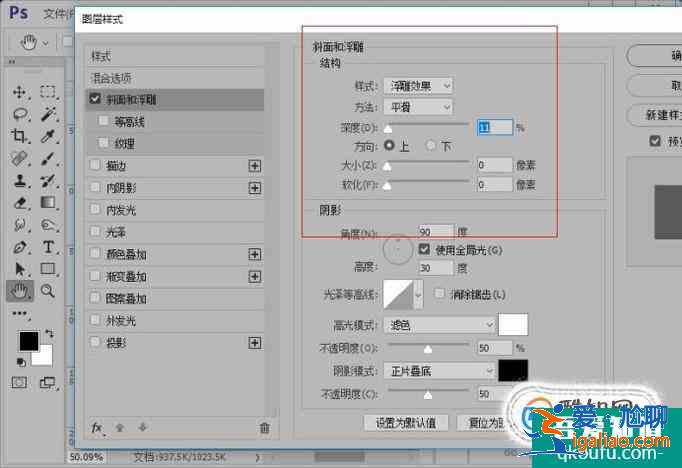Open the Hand tool preset dropdown arrow
Image resolution: width=682 pixels, height=468 pixels.
(x=46, y=43)
